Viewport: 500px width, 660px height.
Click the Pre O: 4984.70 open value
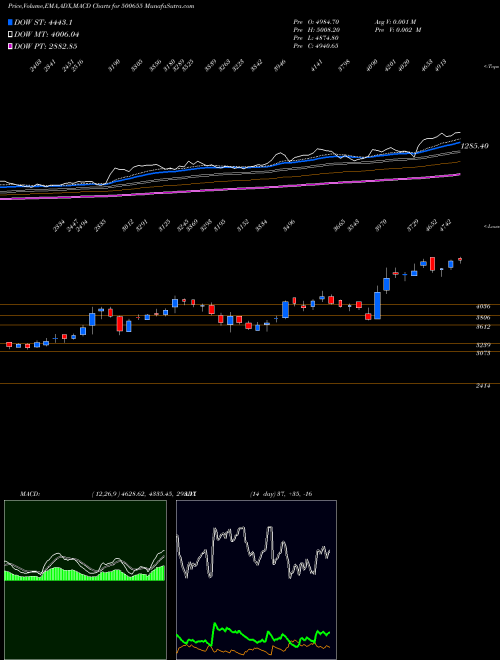click(x=316, y=21)
